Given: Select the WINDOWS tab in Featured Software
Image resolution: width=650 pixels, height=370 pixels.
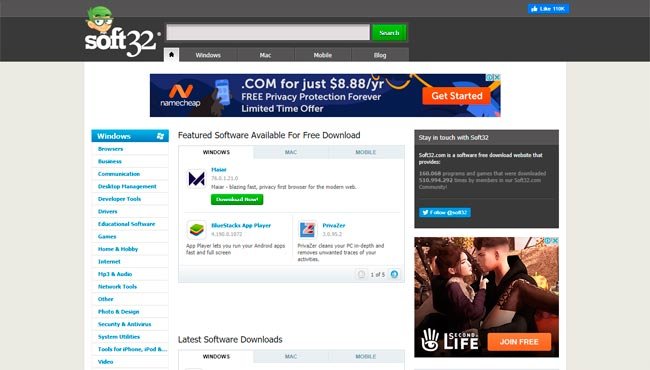Looking at the screenshot, I should coord(216,152).
